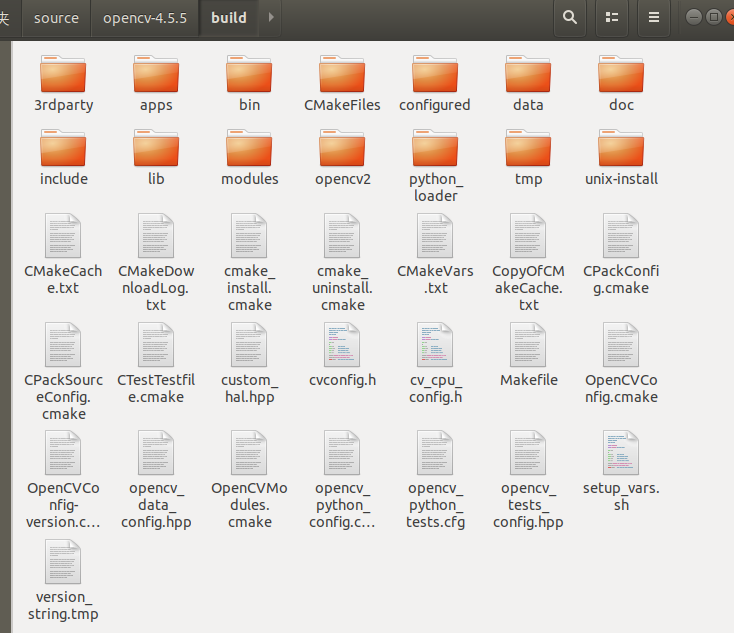The image size is (734, 633).
Task: Select the build path segment
Action: click(x=229, y=18)
